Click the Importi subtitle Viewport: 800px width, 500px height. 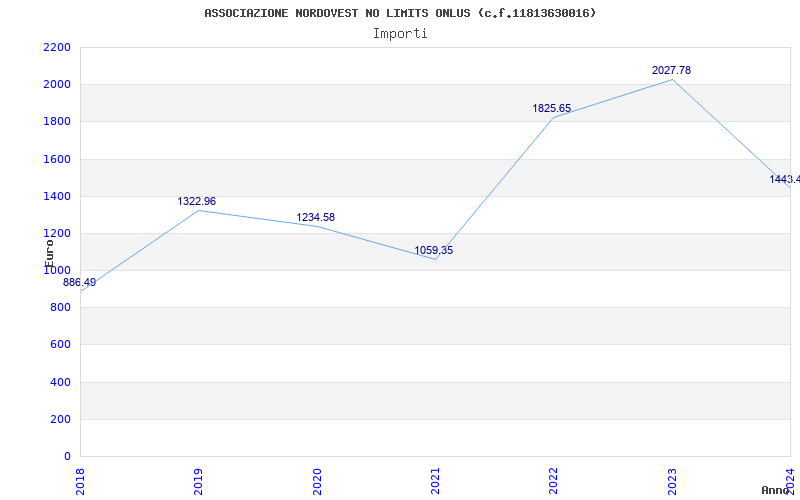coord(400,34)
